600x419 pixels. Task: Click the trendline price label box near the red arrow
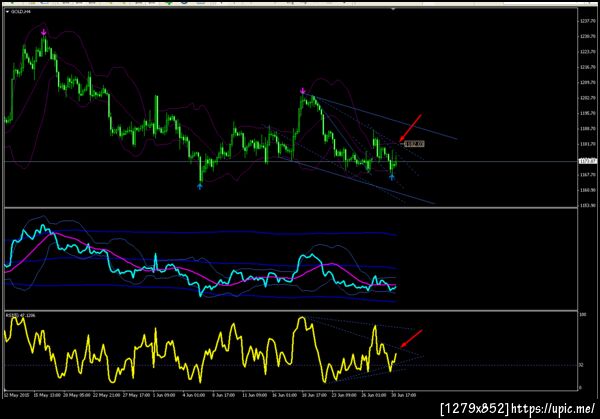point(414,144)
